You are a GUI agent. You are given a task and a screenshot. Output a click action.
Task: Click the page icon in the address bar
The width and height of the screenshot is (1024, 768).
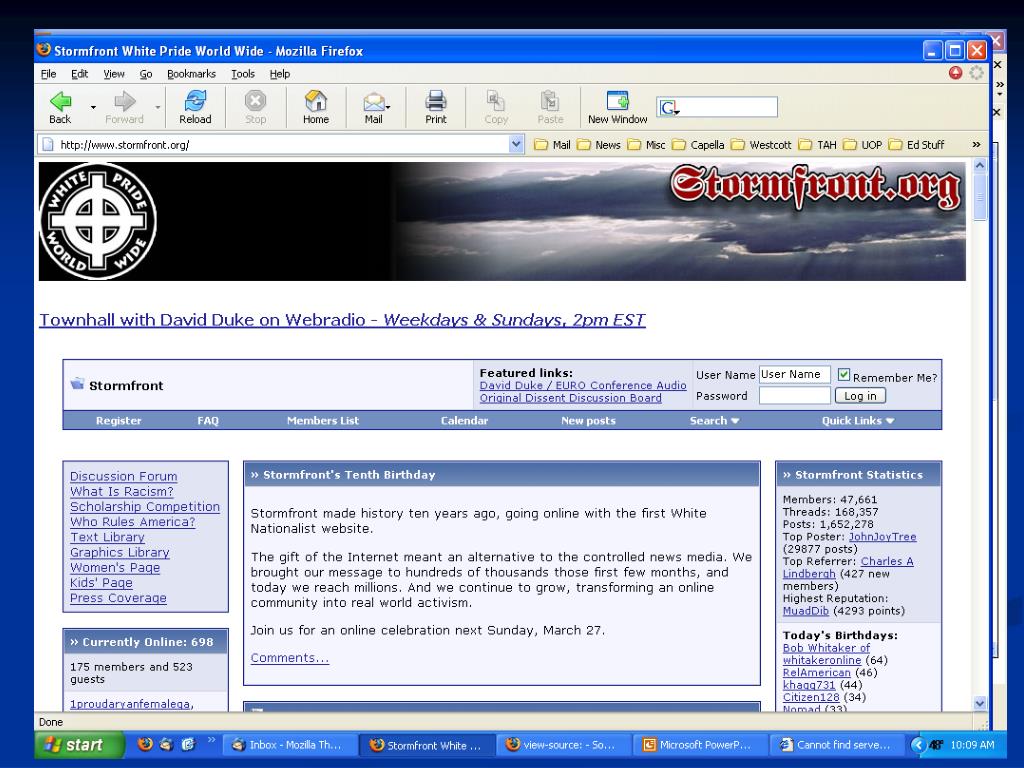click(48, 144)
